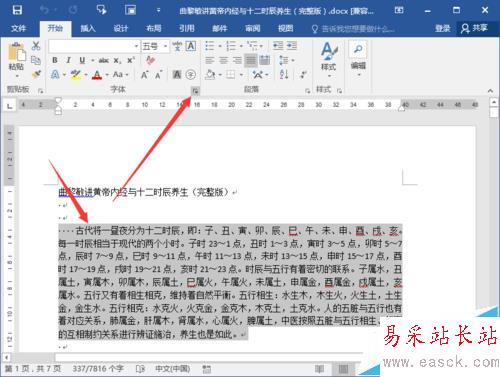Open the Paragraph dialog launcher
Image resolution: width=500 pixels, height=377 pixels.
pos(307,90)
